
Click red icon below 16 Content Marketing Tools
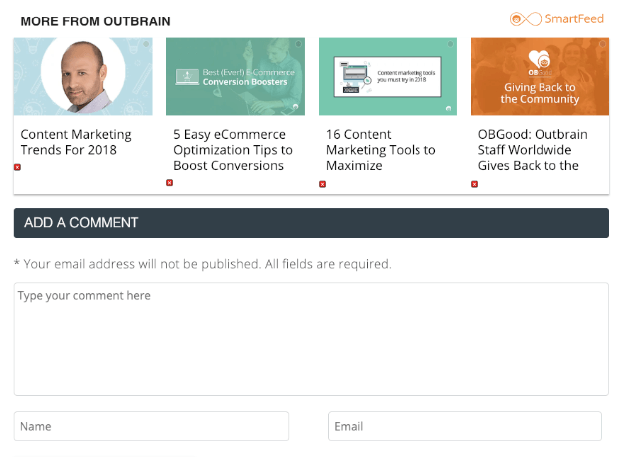(322, 184)
